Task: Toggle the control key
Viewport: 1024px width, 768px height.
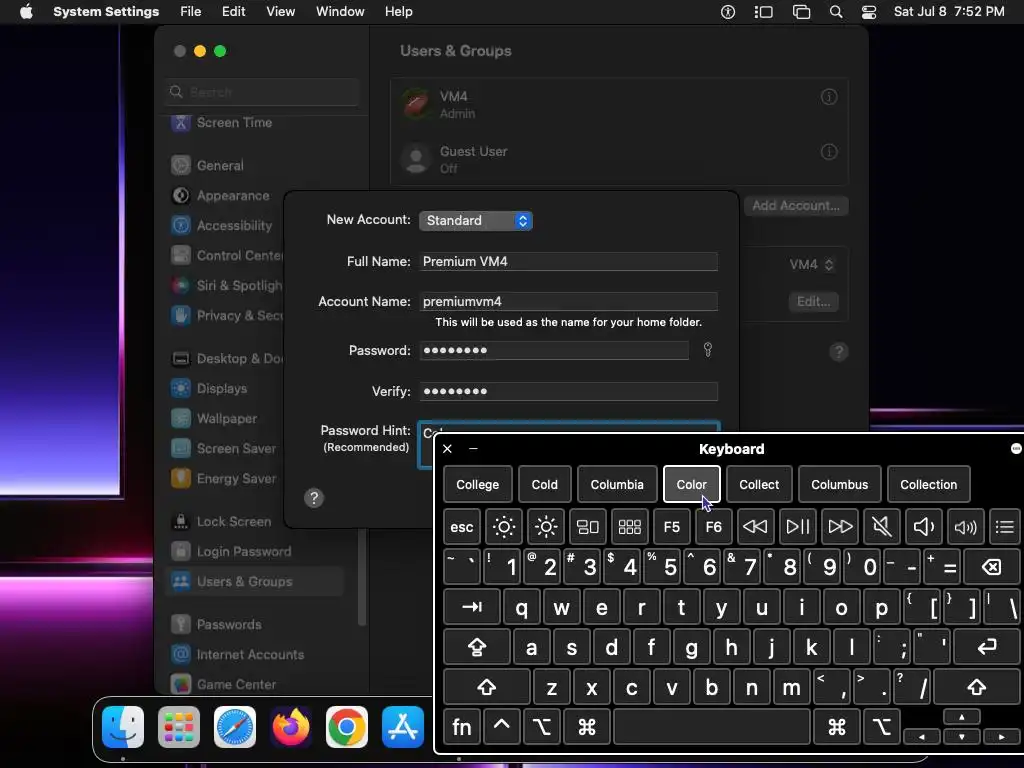Action: pyautogui.click(x=502, y=727)
